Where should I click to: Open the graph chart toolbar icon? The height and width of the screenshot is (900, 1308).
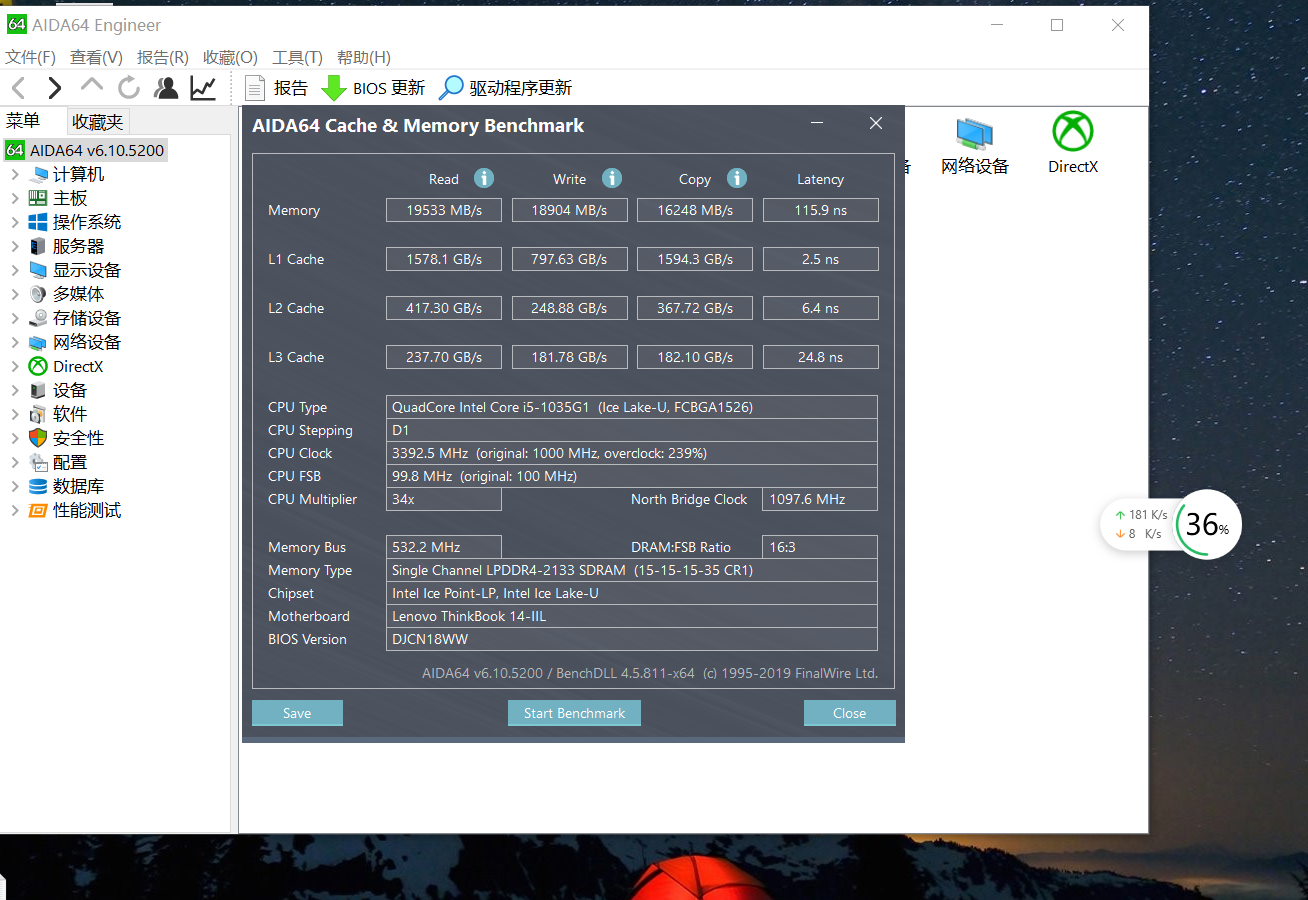tap(203, 88)
